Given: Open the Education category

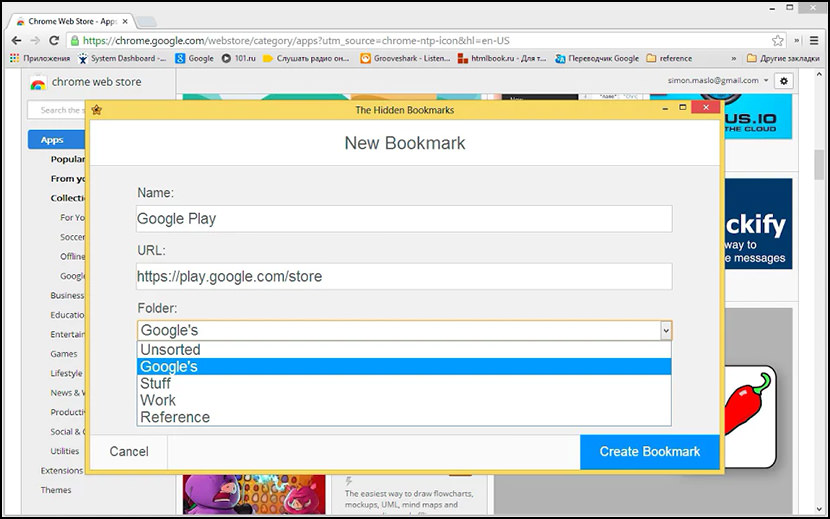Looking at the screenshot, I should (x=67, y=315).
